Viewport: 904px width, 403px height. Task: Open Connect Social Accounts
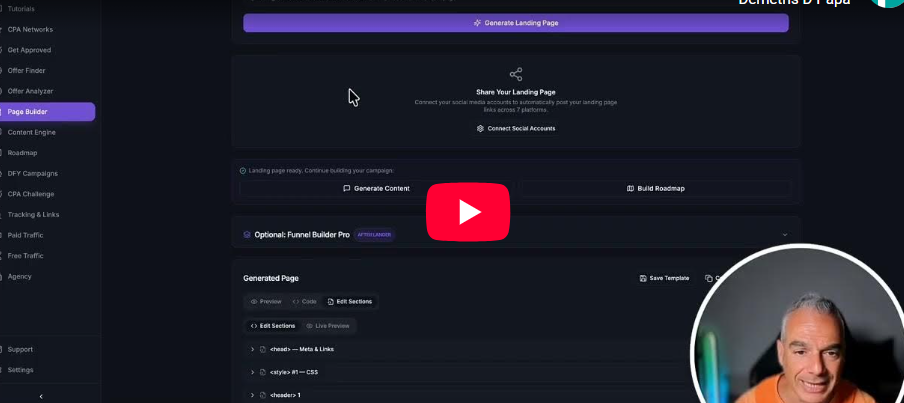point(516,129)
